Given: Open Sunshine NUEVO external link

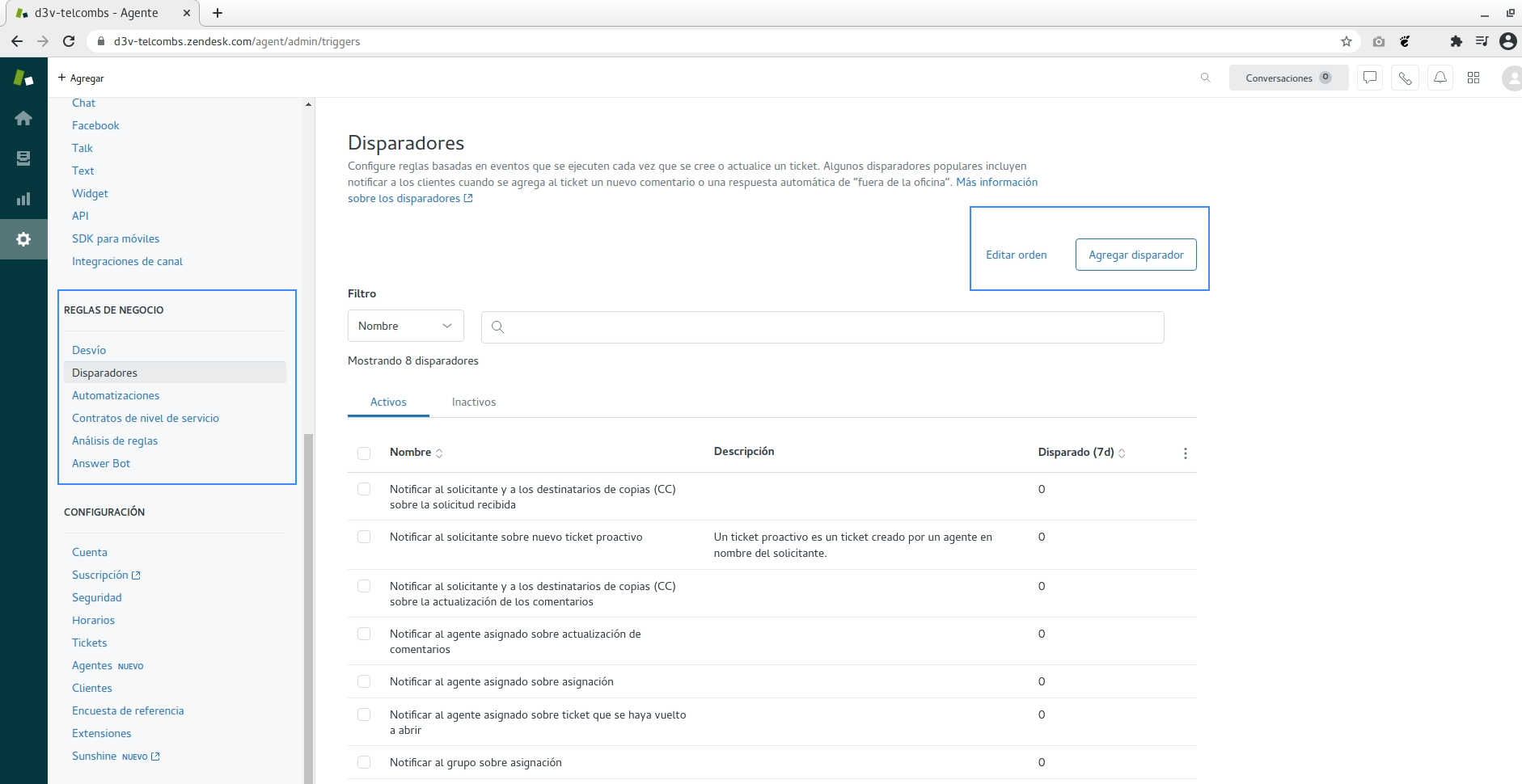Looking at the screenshot, I should point(116,756).
